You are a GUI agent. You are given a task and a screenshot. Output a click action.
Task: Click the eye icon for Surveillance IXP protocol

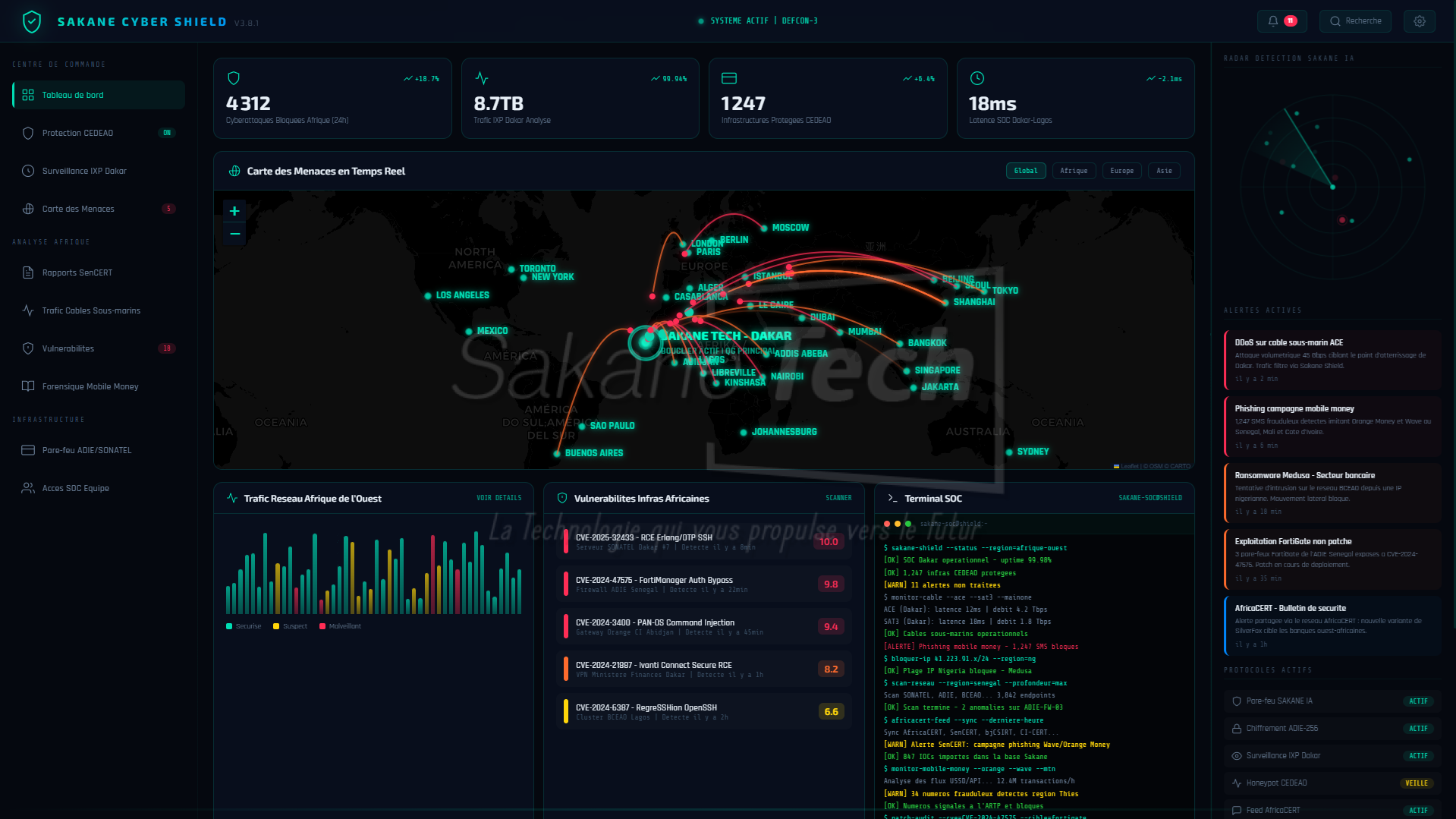click(x=1237, y=756)
